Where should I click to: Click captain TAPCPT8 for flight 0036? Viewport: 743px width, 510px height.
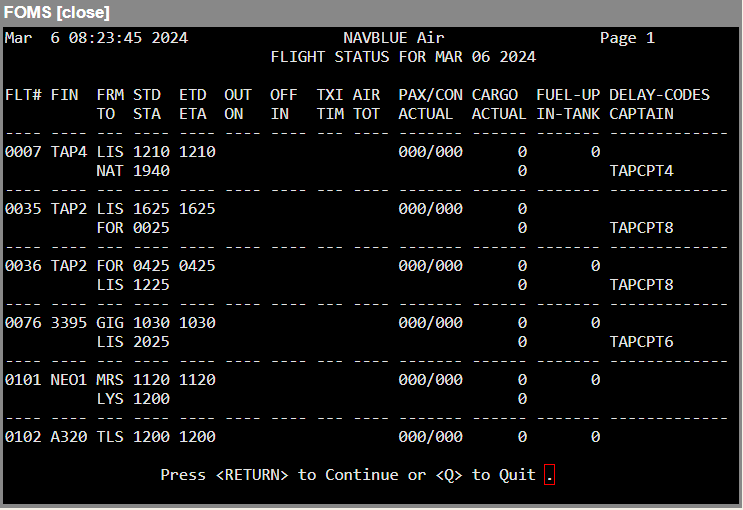pyautogui.click(x=641, y=284)
